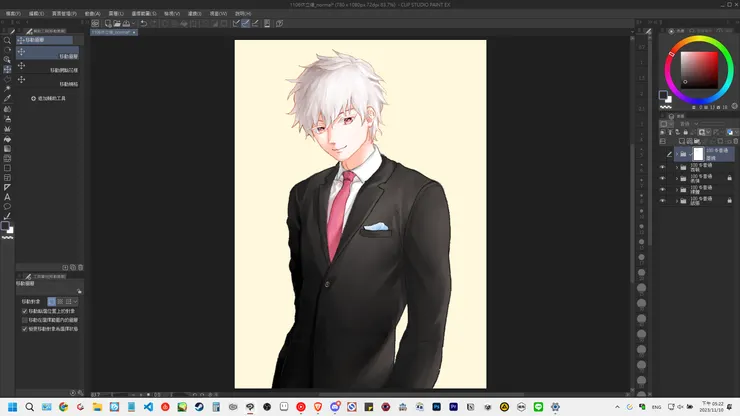The height and width of the screenshot is (416, 740).
Task: Expand the second layer folder arrow
Action: point(677,167)
